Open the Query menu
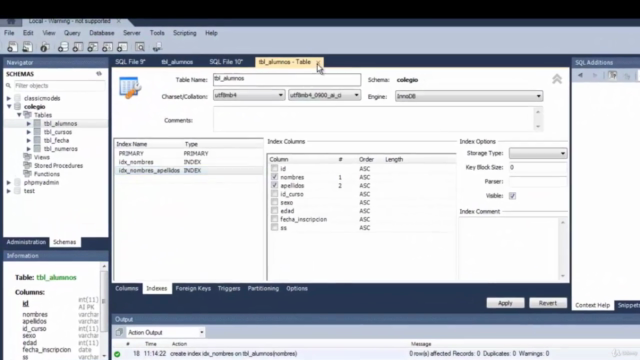This screenshot has height=360, width=640. pyautogui.click(x=72, y=33)
